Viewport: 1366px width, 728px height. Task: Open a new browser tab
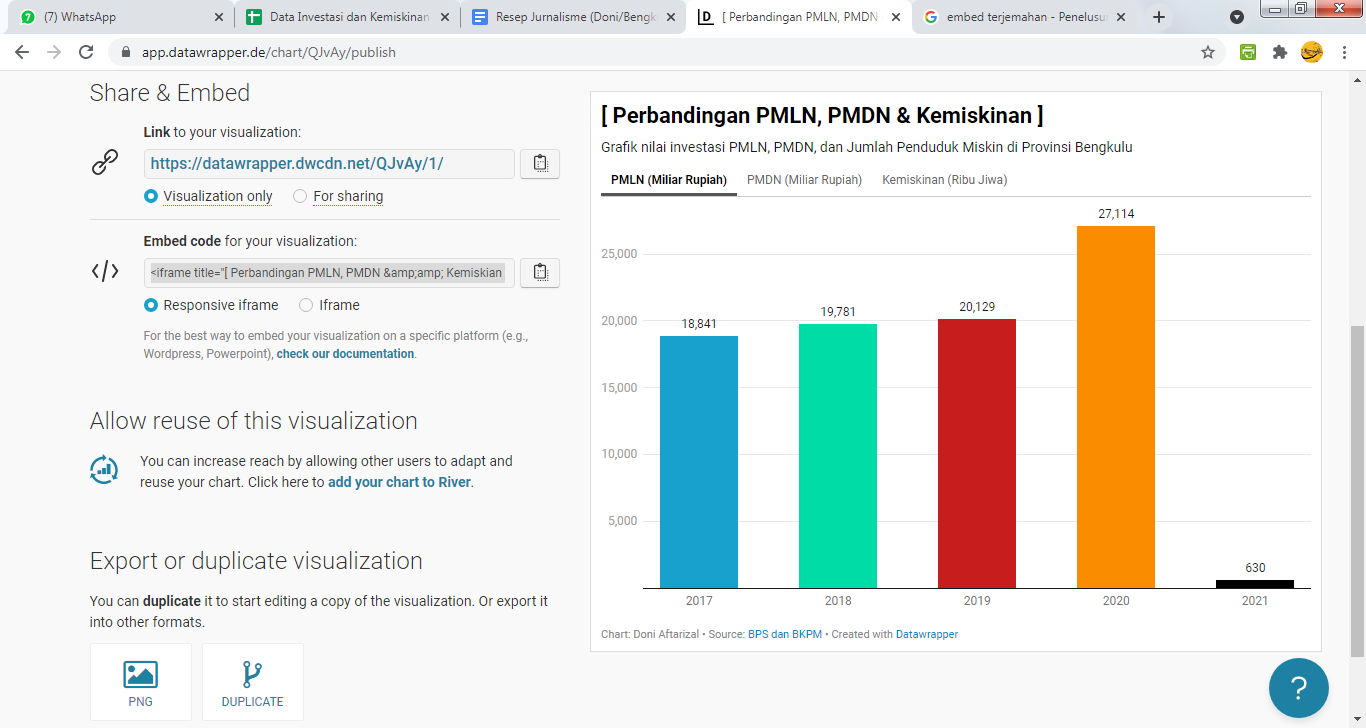tap(1159, 17)
